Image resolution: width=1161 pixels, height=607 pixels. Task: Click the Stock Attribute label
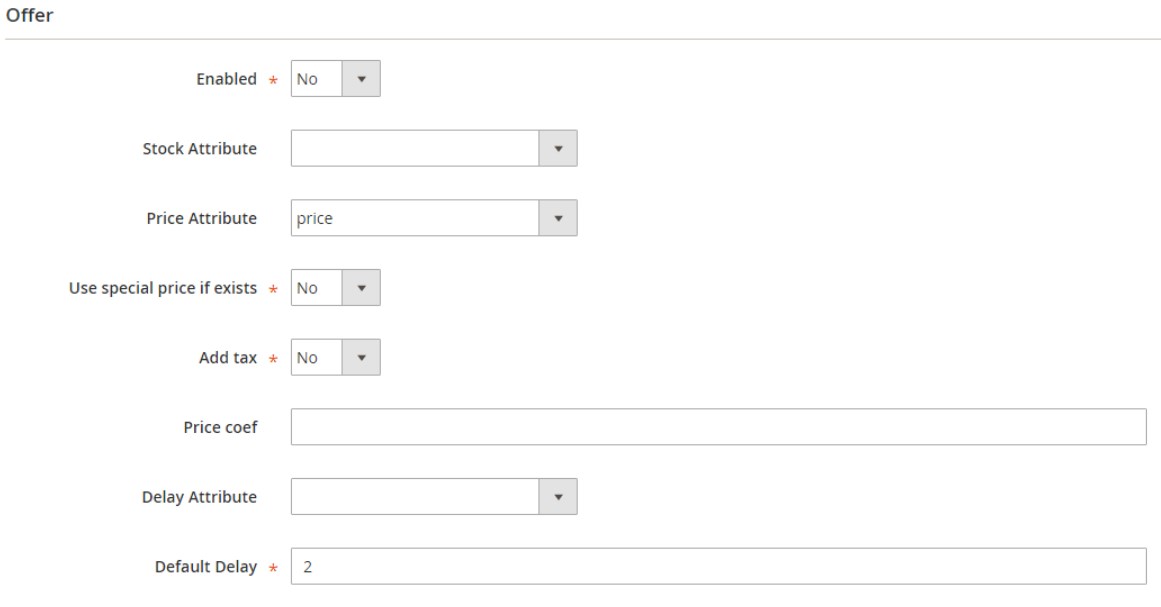point(199,149)
